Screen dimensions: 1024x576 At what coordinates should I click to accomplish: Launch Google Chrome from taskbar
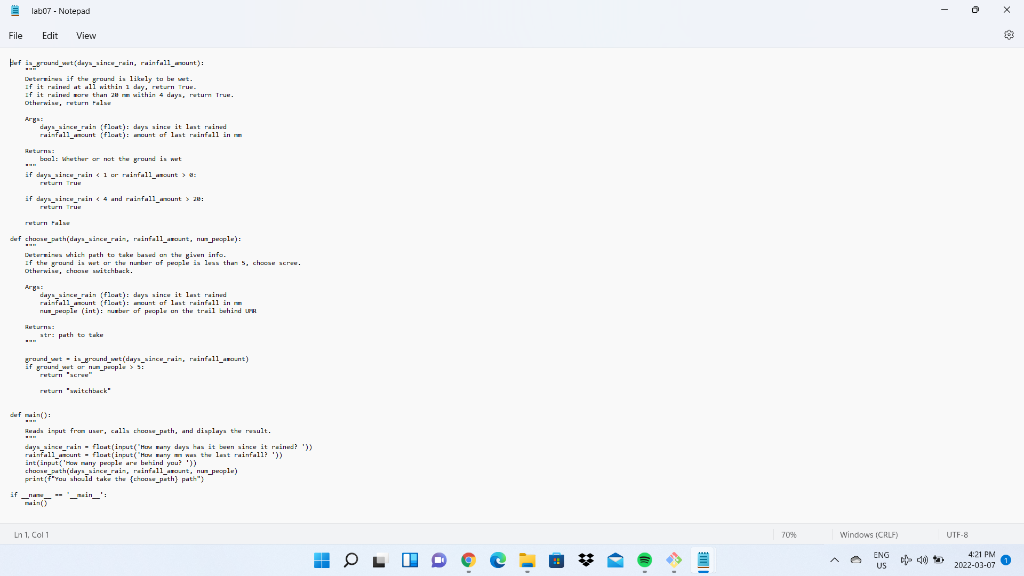coord(467,560)
